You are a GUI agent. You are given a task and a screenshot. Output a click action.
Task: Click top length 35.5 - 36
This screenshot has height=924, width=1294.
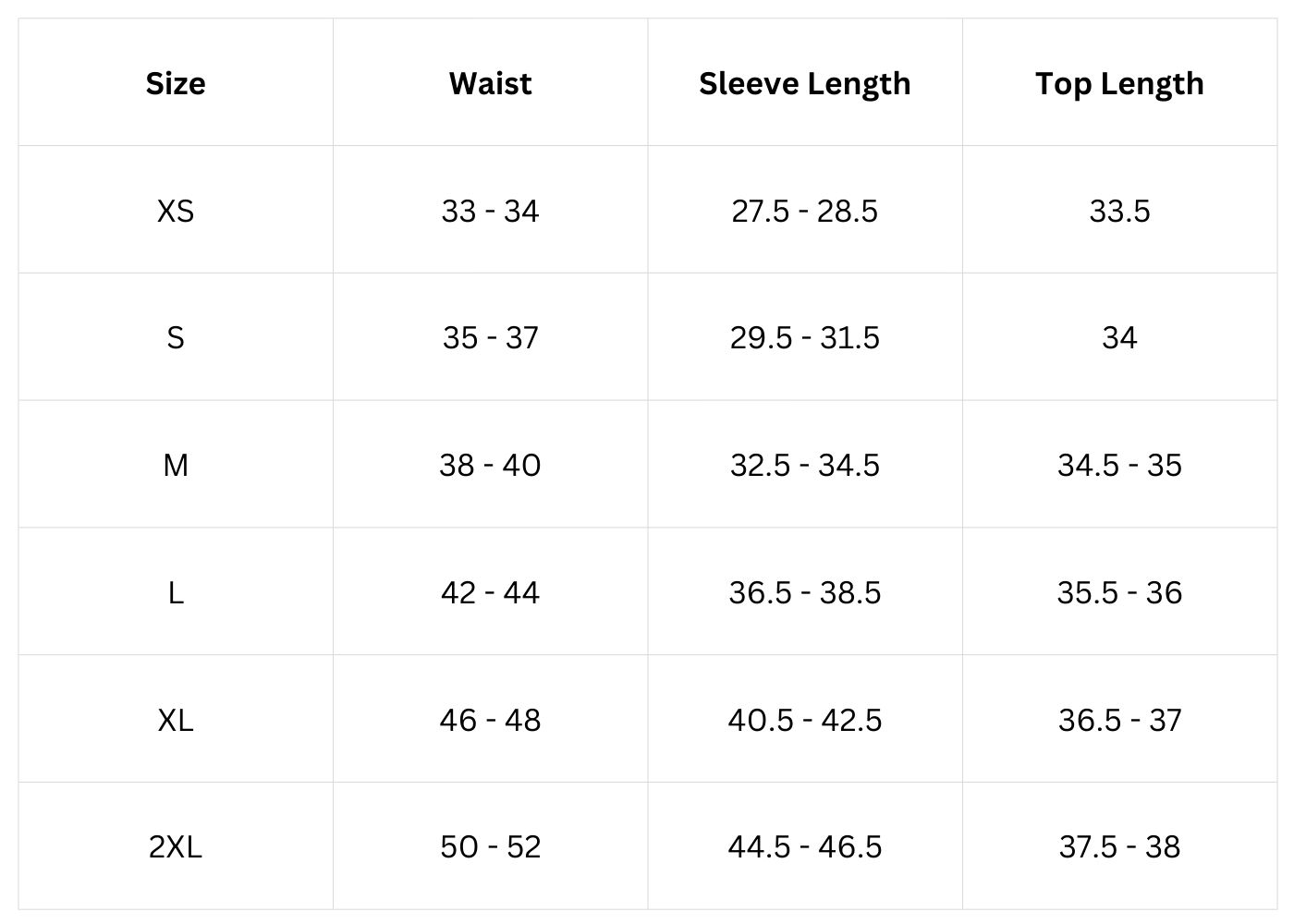click(x=1119, y=592)
